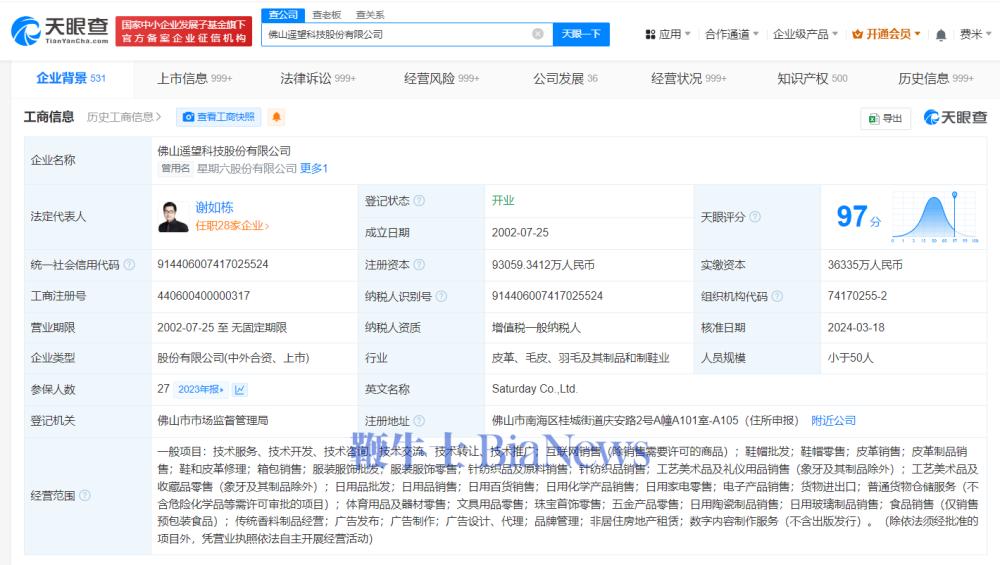Clear the search box with the X icon
The height and width of the screenshot is (565, 1000).
click(x=538, y=34)
